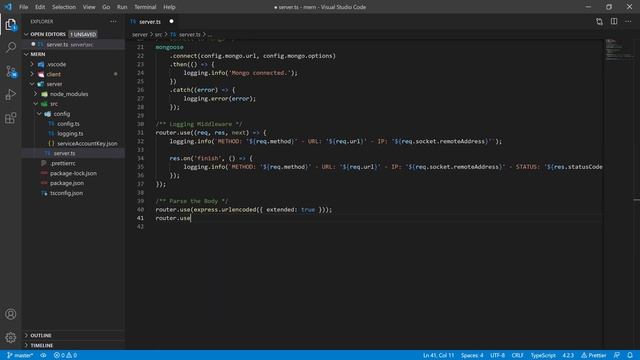The height and width of the screenshot is (360, 640).
Task: Click the master branch status item
Action: point(20,355)
